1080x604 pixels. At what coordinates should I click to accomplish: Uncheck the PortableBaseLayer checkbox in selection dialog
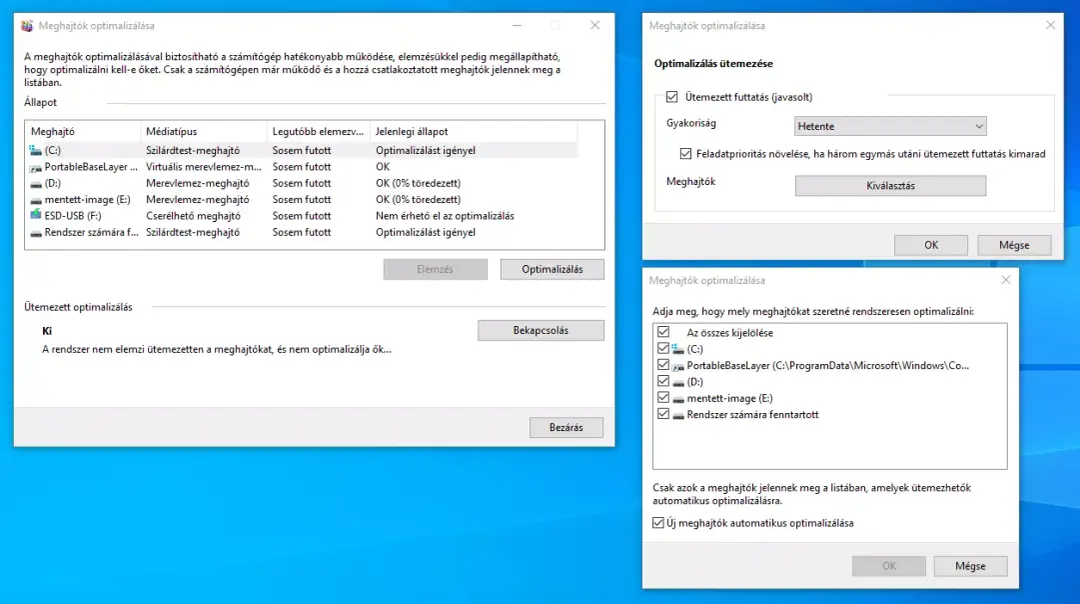click(x=663, y=365)
